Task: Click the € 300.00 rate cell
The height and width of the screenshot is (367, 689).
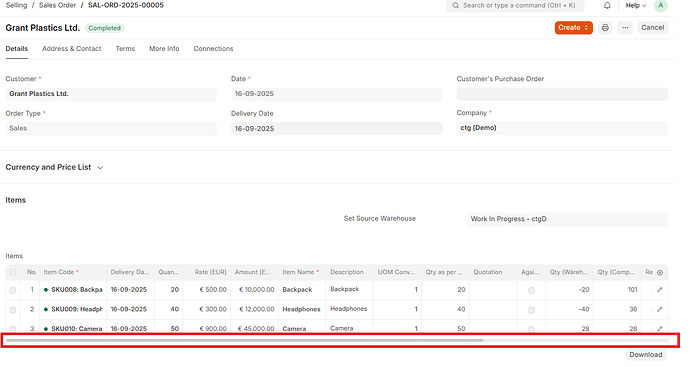Action: [x=207, y=309]
